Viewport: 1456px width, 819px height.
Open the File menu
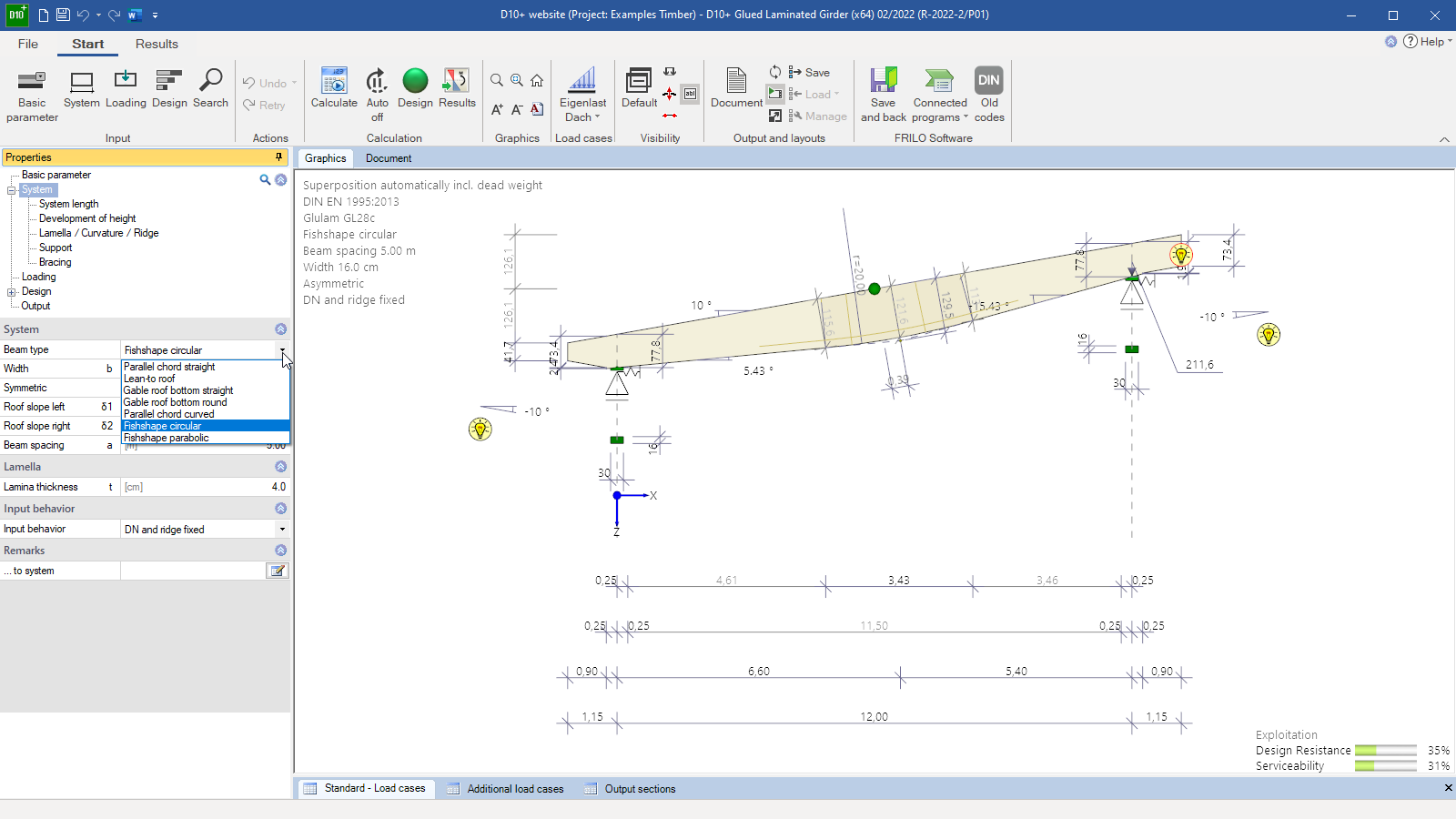pos(28,44)
